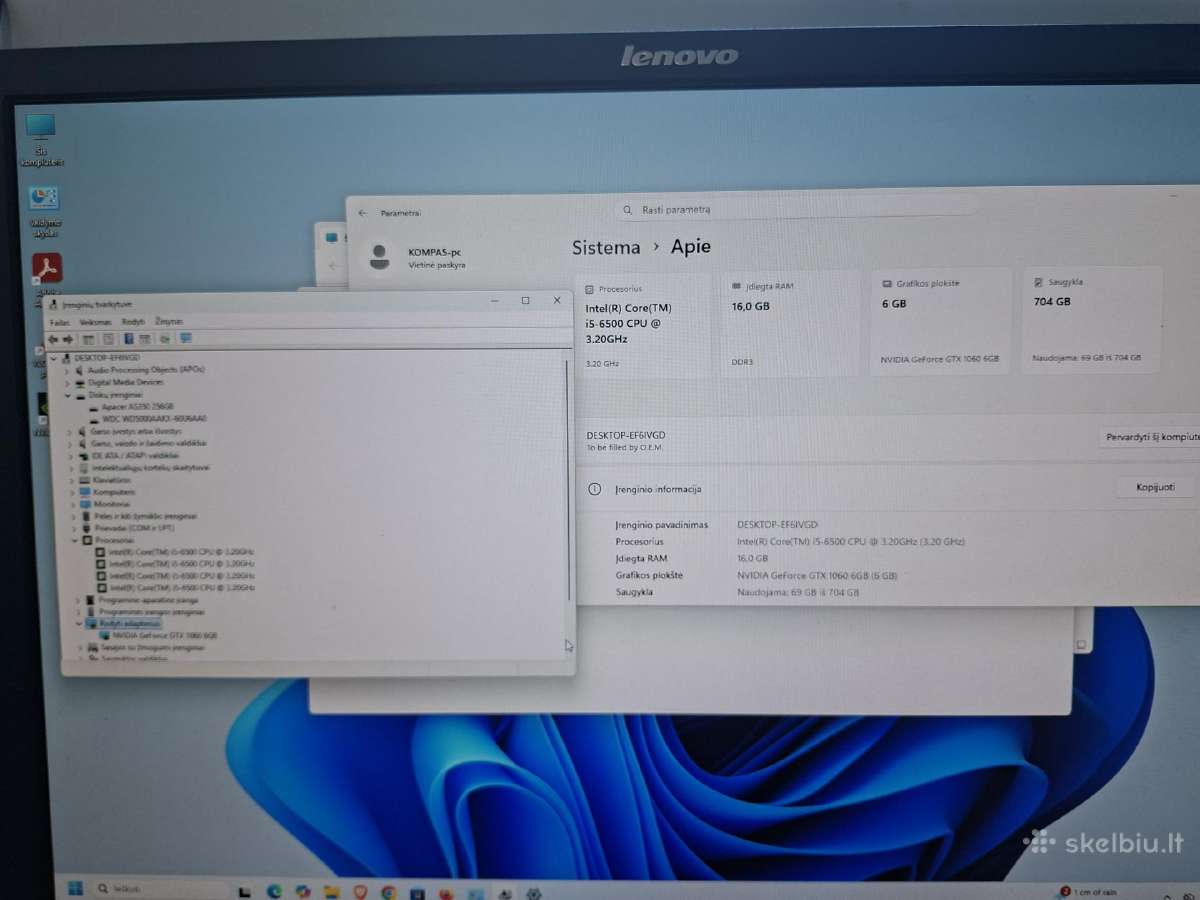This screenshot has height=900, width=1200.
Task: Click the Grafikos plokštė card icon
Action: pyautogui.click(x=887, y=284)
